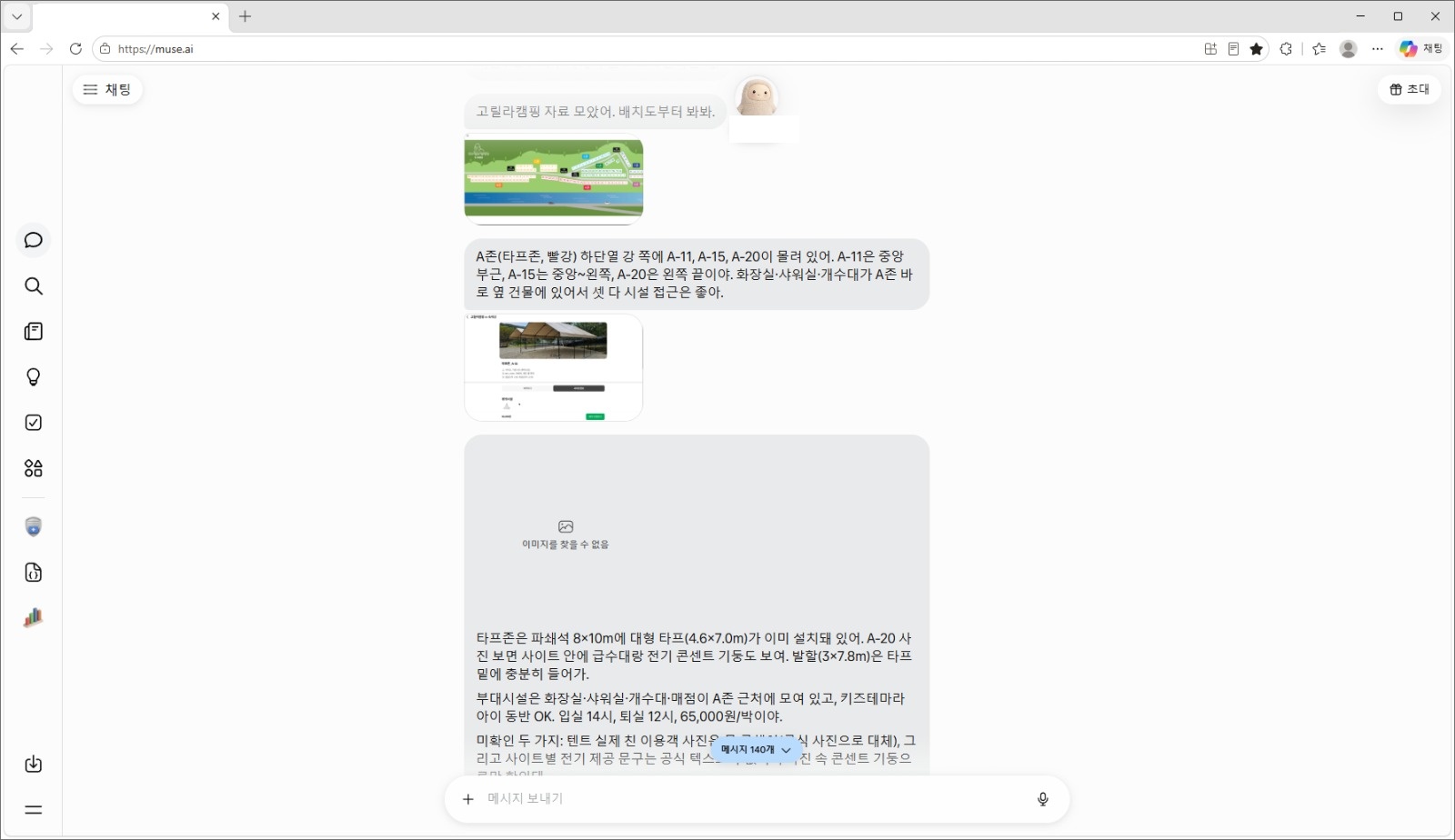This screenshot has height=840, width=1455.
Task: Reload the page with the refresh button
Action: point(75,49)
